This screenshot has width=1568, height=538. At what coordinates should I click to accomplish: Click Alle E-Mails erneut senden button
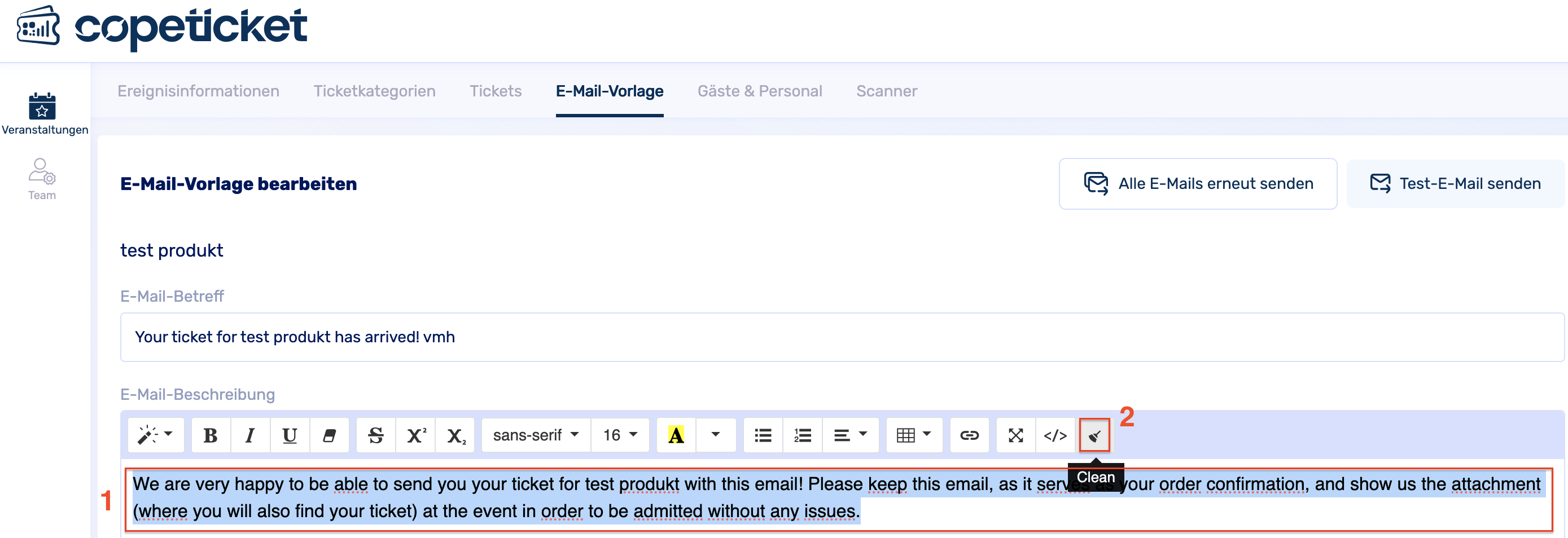[1197, 184]
